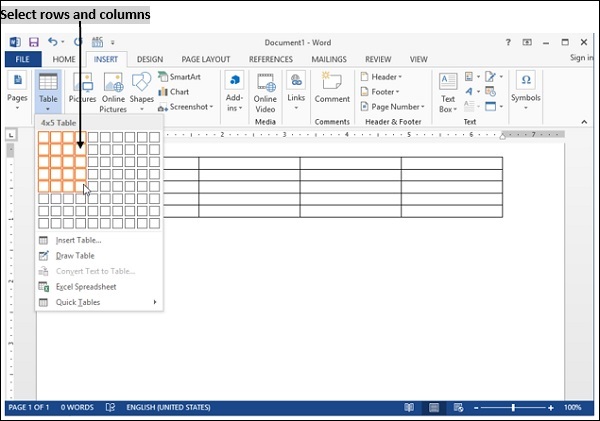Click the zoom slider in status bar
Image resolution: width=600 pixels, height=421 pixels.
pos(513,408)
